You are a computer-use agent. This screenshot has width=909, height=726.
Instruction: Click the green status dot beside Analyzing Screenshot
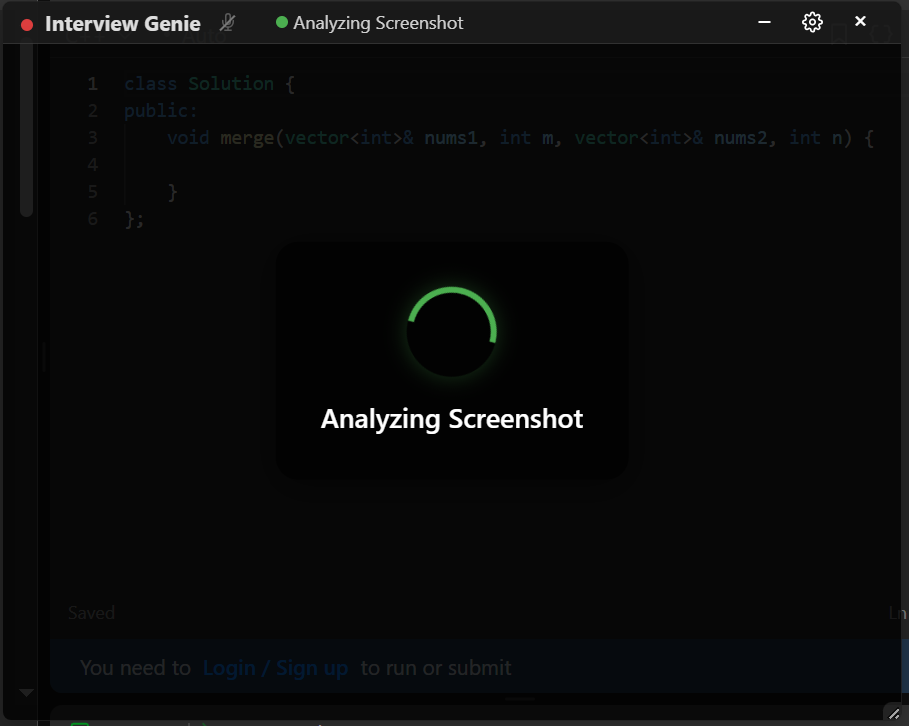click(x=282, y=23)
